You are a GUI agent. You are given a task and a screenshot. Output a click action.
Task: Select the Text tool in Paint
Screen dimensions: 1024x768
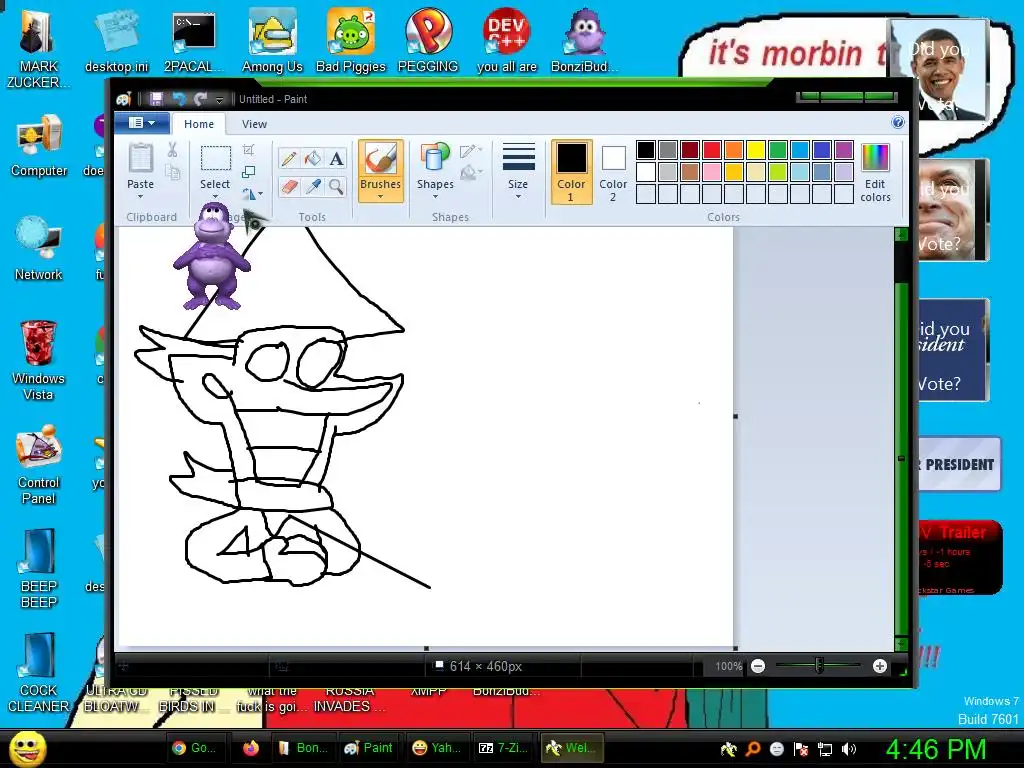[336, 159]
